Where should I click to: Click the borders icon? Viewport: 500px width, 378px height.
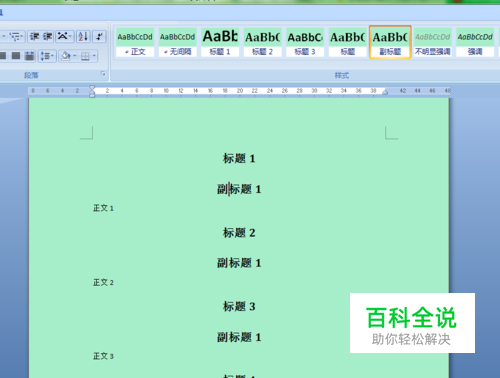pyautogui.click(x=85, y=56)
